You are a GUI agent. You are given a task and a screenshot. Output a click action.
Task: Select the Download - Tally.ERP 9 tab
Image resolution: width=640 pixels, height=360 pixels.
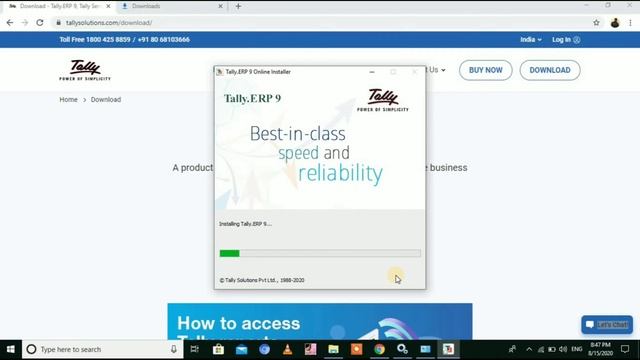click(x=59, y=6)
